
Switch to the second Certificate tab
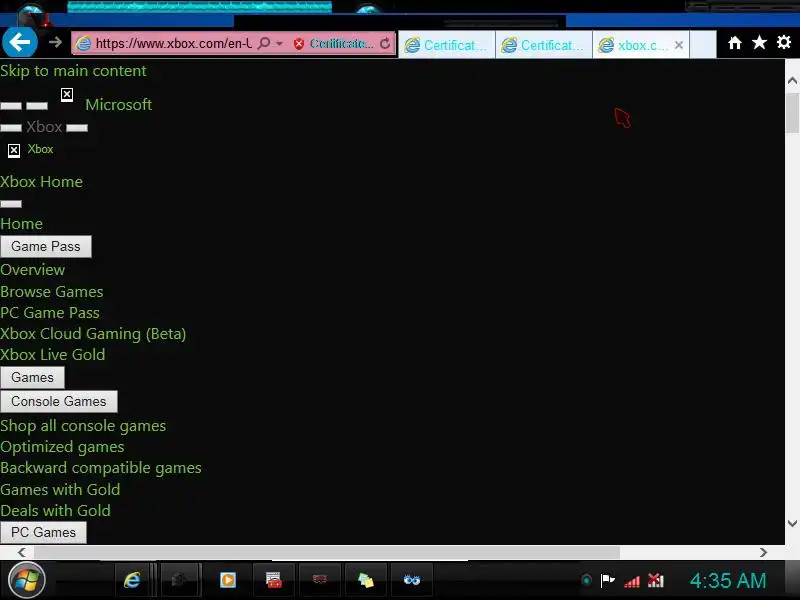pos(544,45)
